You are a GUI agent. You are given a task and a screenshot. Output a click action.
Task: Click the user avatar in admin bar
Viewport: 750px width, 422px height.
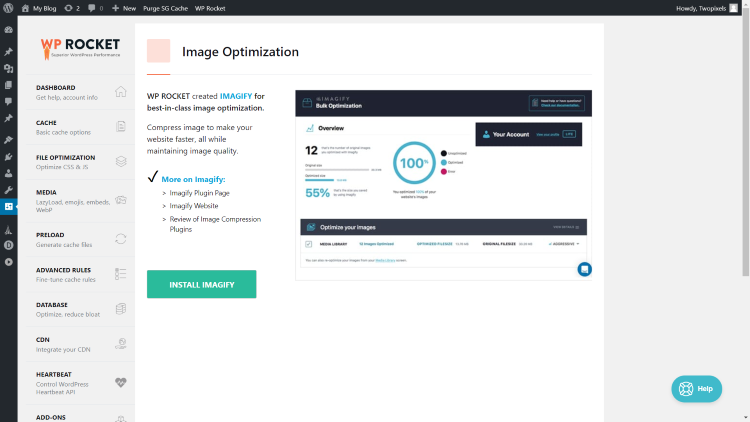tap(733, 8)
